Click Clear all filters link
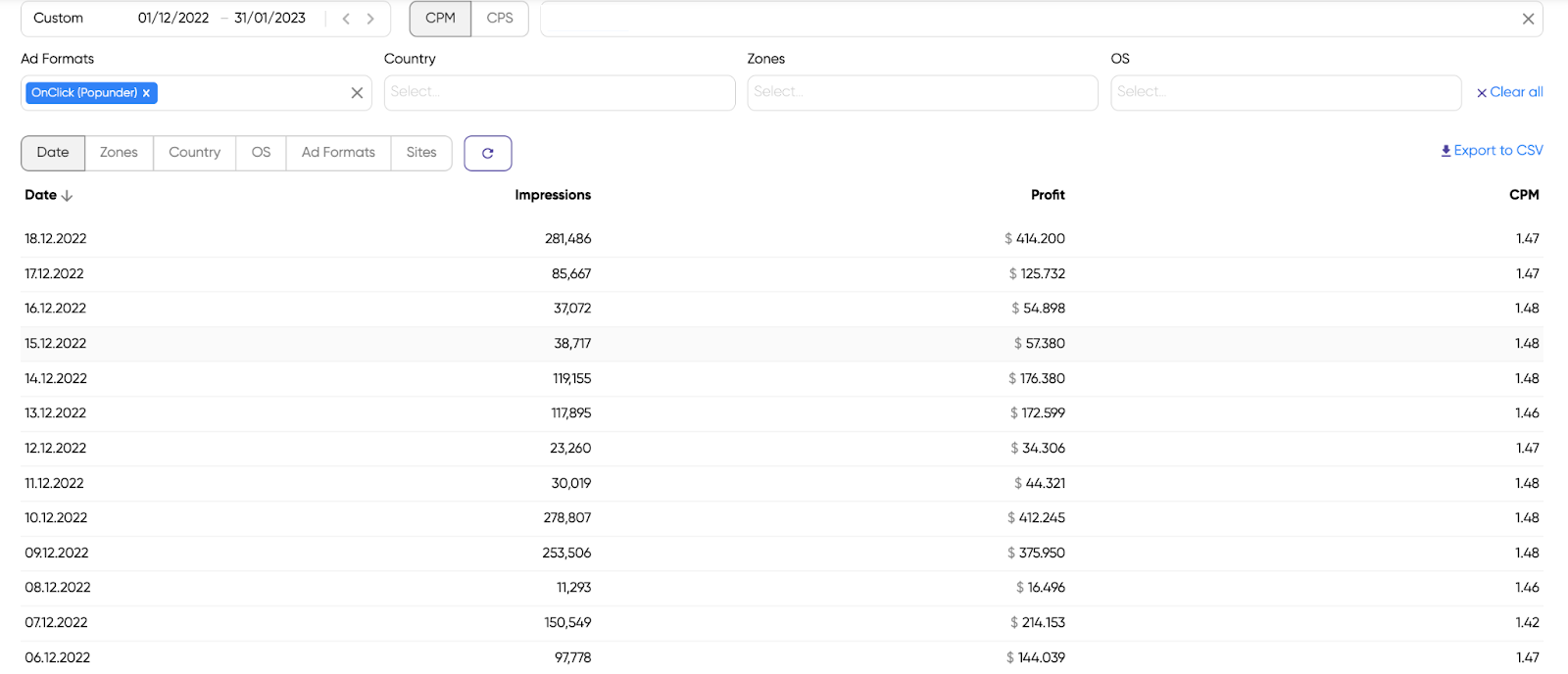Image resolution: width=1568 pixels, height=674 pixels. [x=1509, y=92]
